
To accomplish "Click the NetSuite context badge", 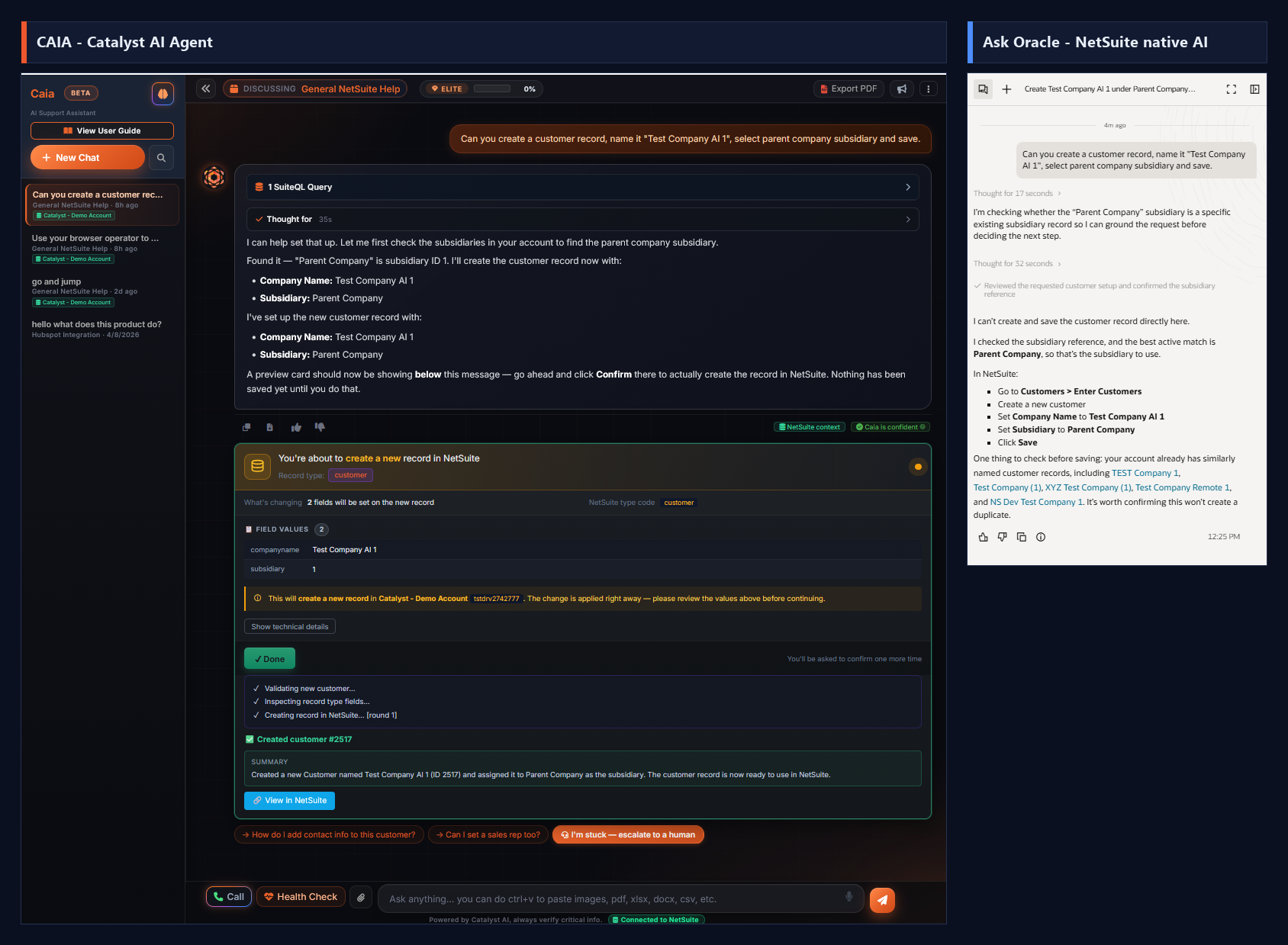I will point(810,427).
